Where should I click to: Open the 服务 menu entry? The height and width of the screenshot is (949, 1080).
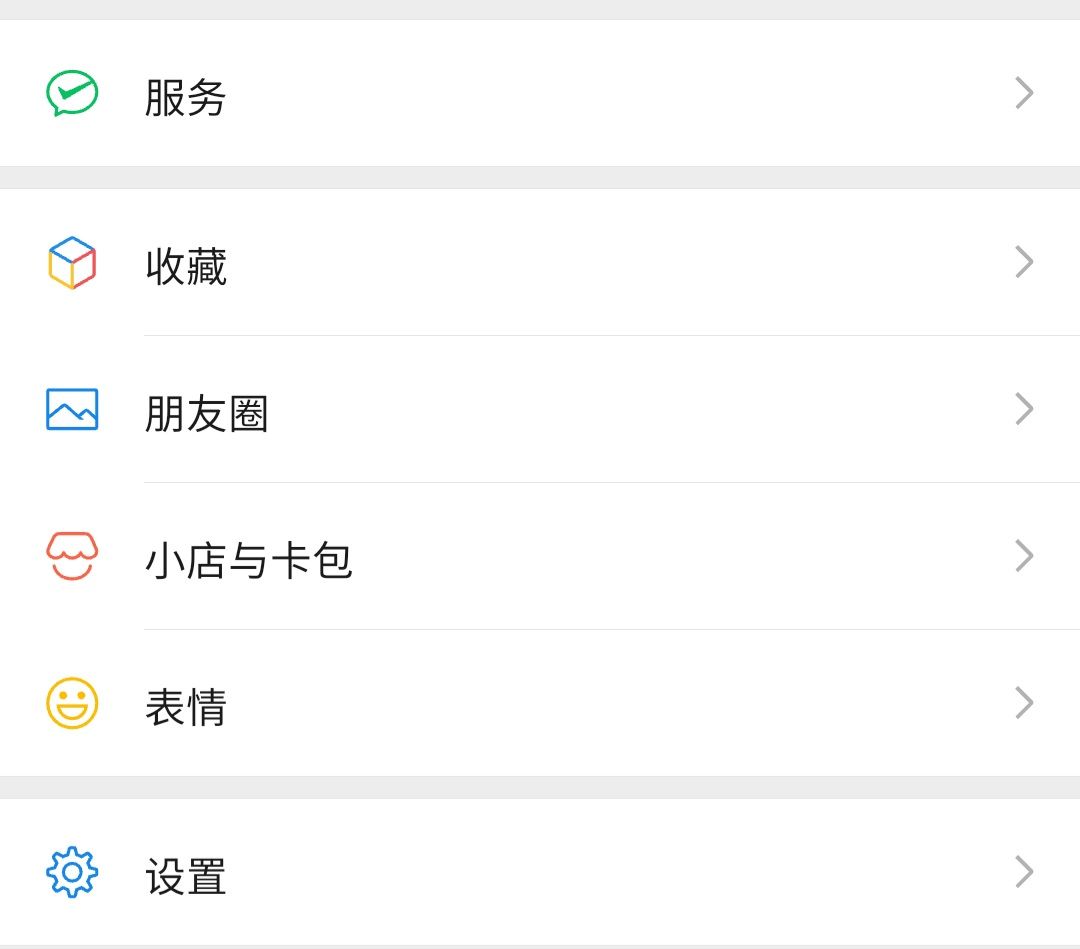(186, 98)
